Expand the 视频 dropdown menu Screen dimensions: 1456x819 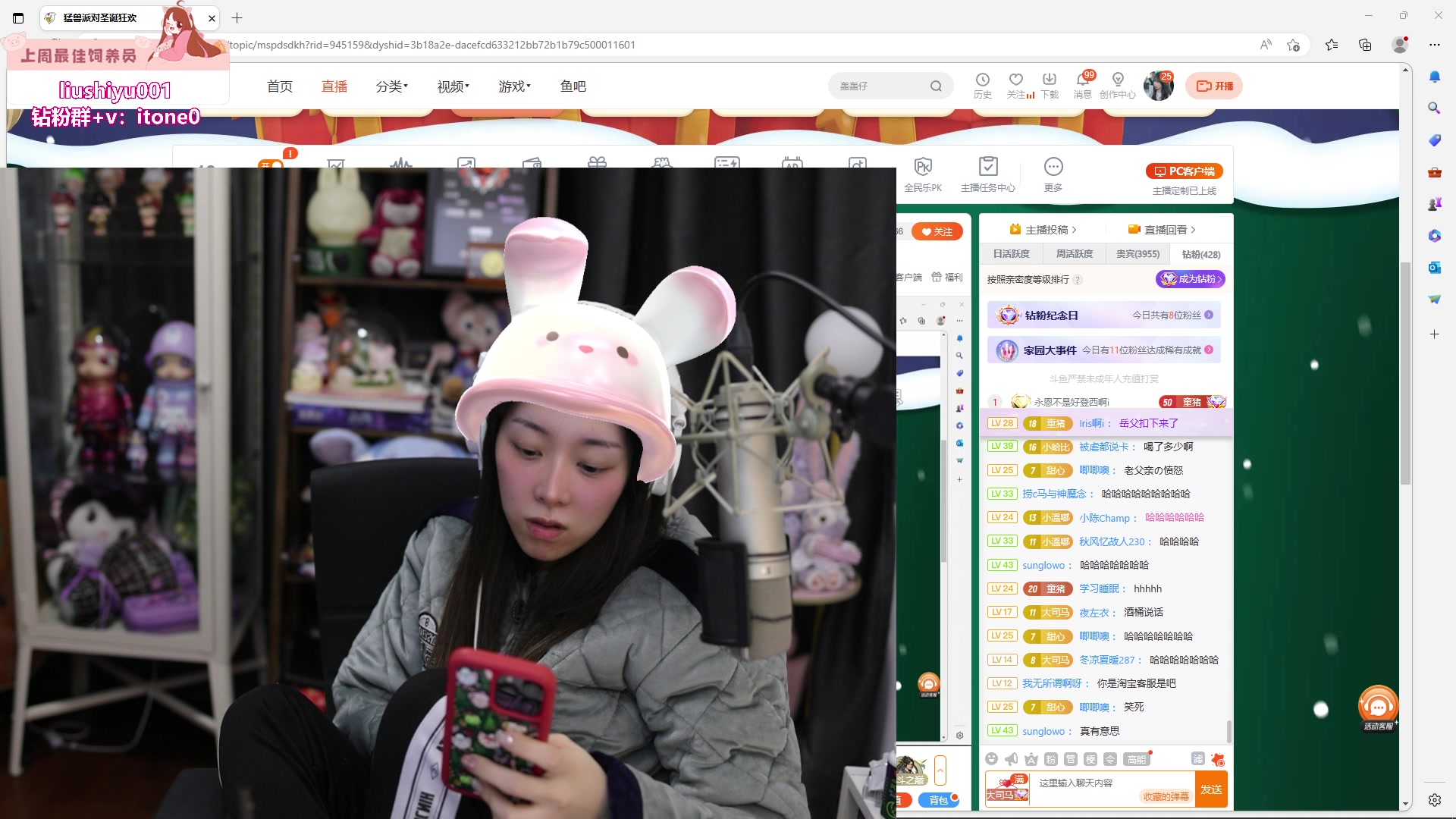[x=453, y=86]
